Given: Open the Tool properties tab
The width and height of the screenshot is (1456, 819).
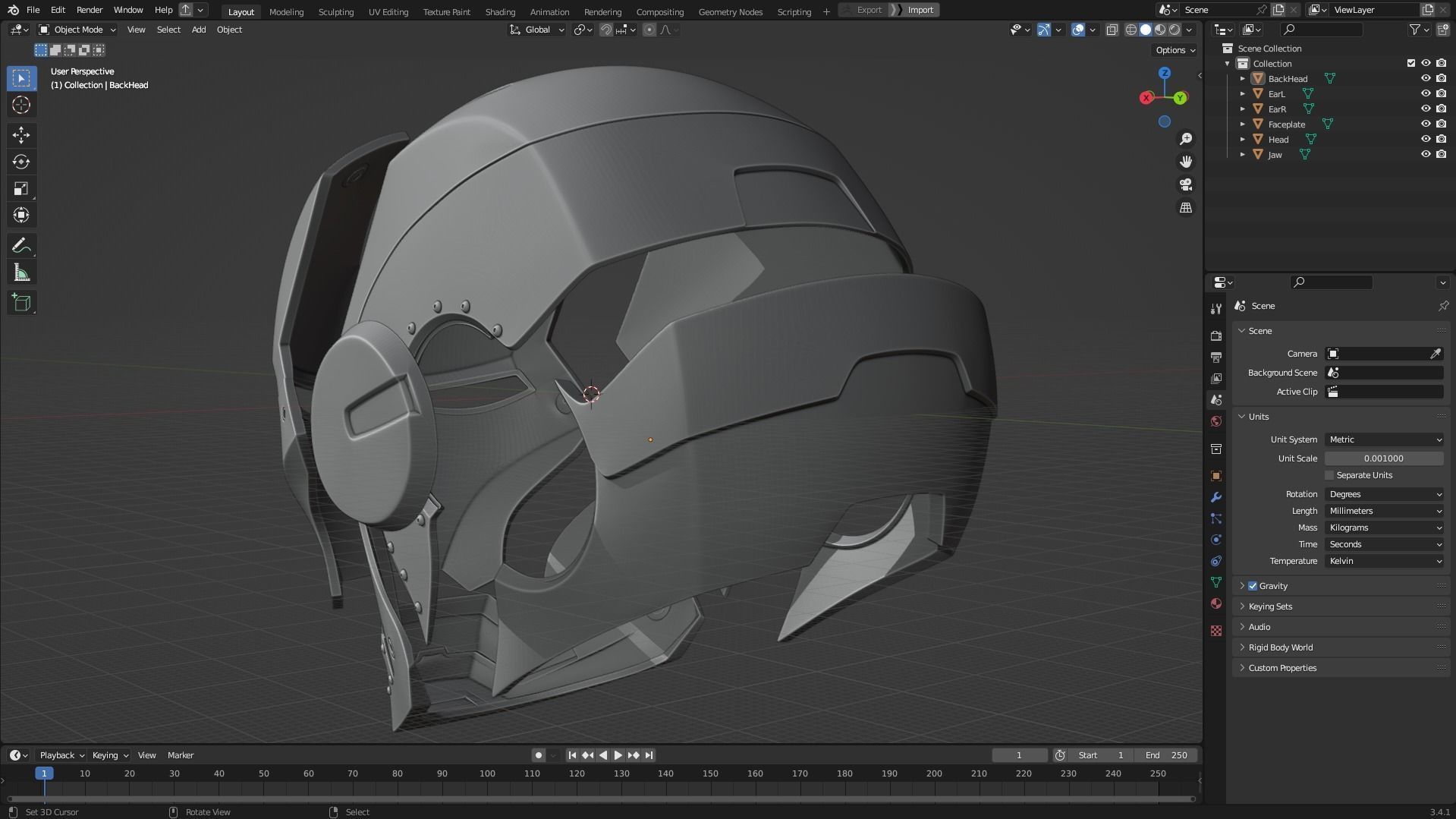Looking at the screenshot, I should (1216, 308).
